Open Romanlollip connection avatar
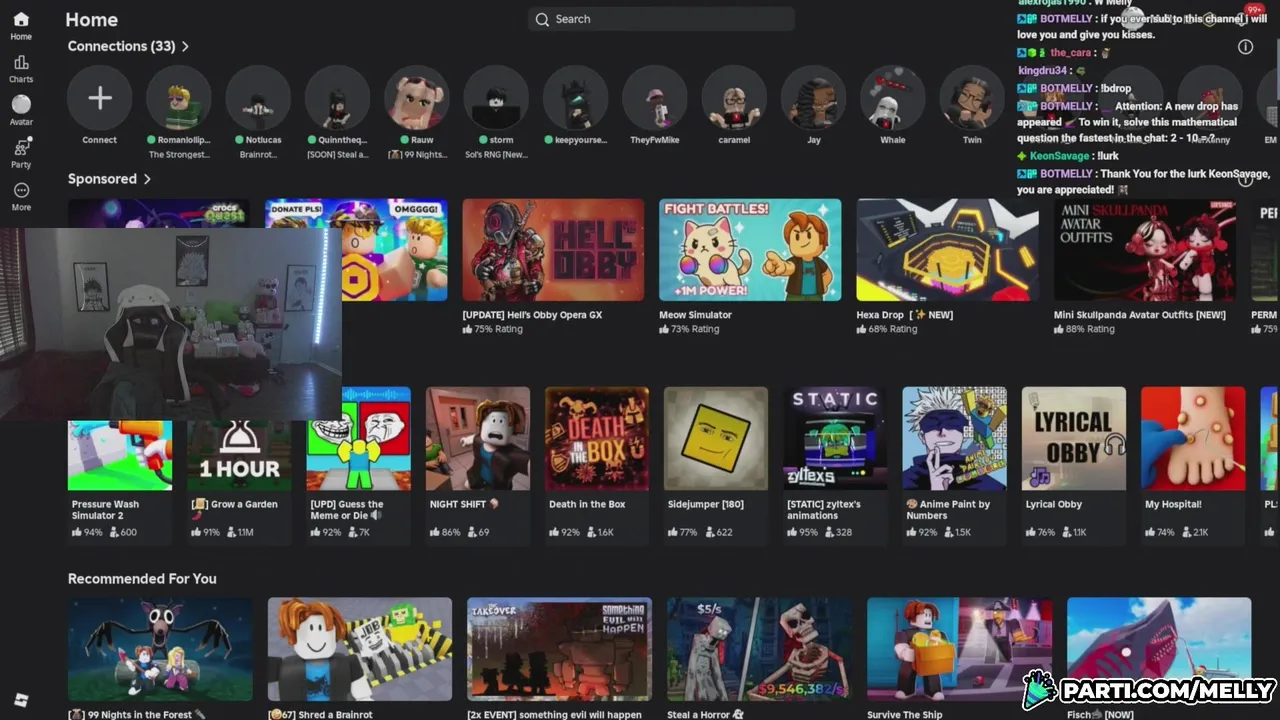The image size is (1280, 720). coord(179,98)
